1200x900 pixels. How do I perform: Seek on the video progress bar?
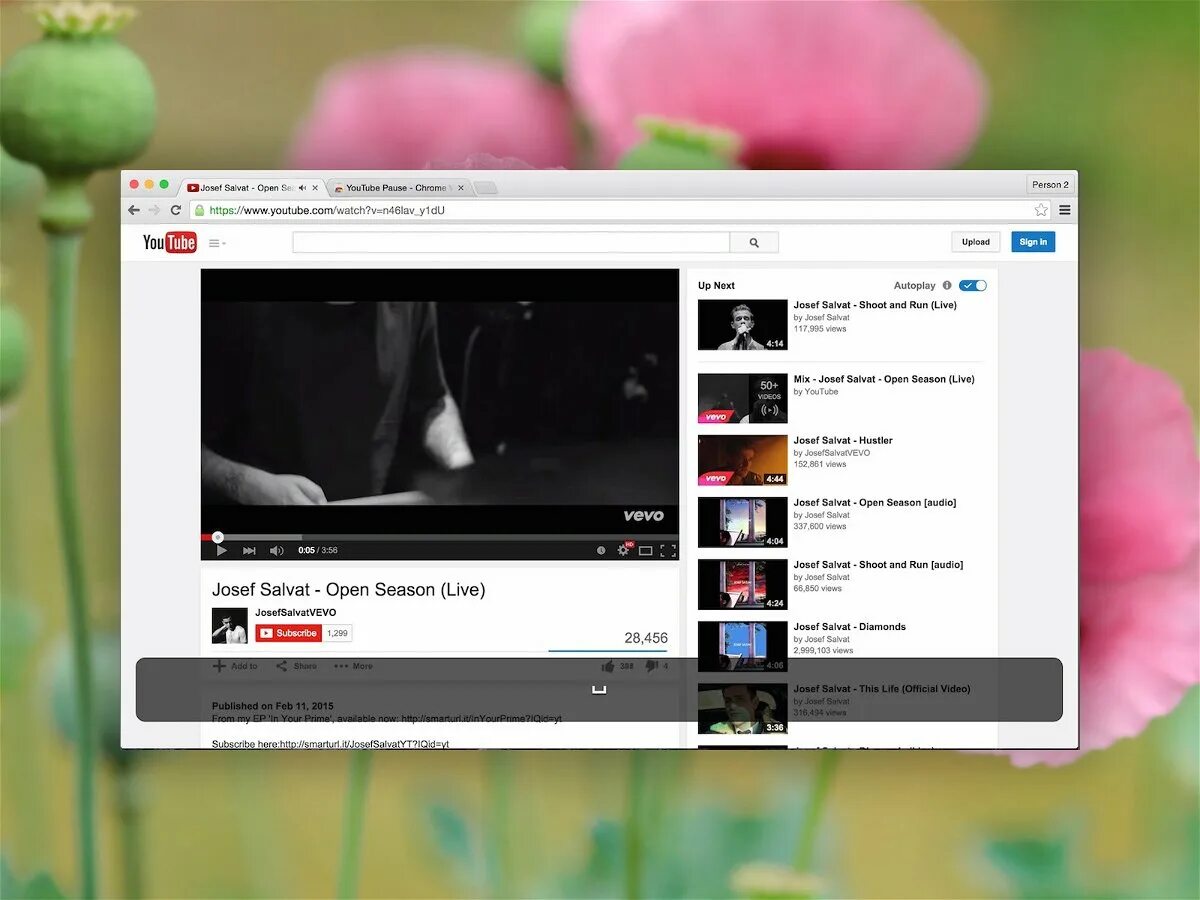440,537
